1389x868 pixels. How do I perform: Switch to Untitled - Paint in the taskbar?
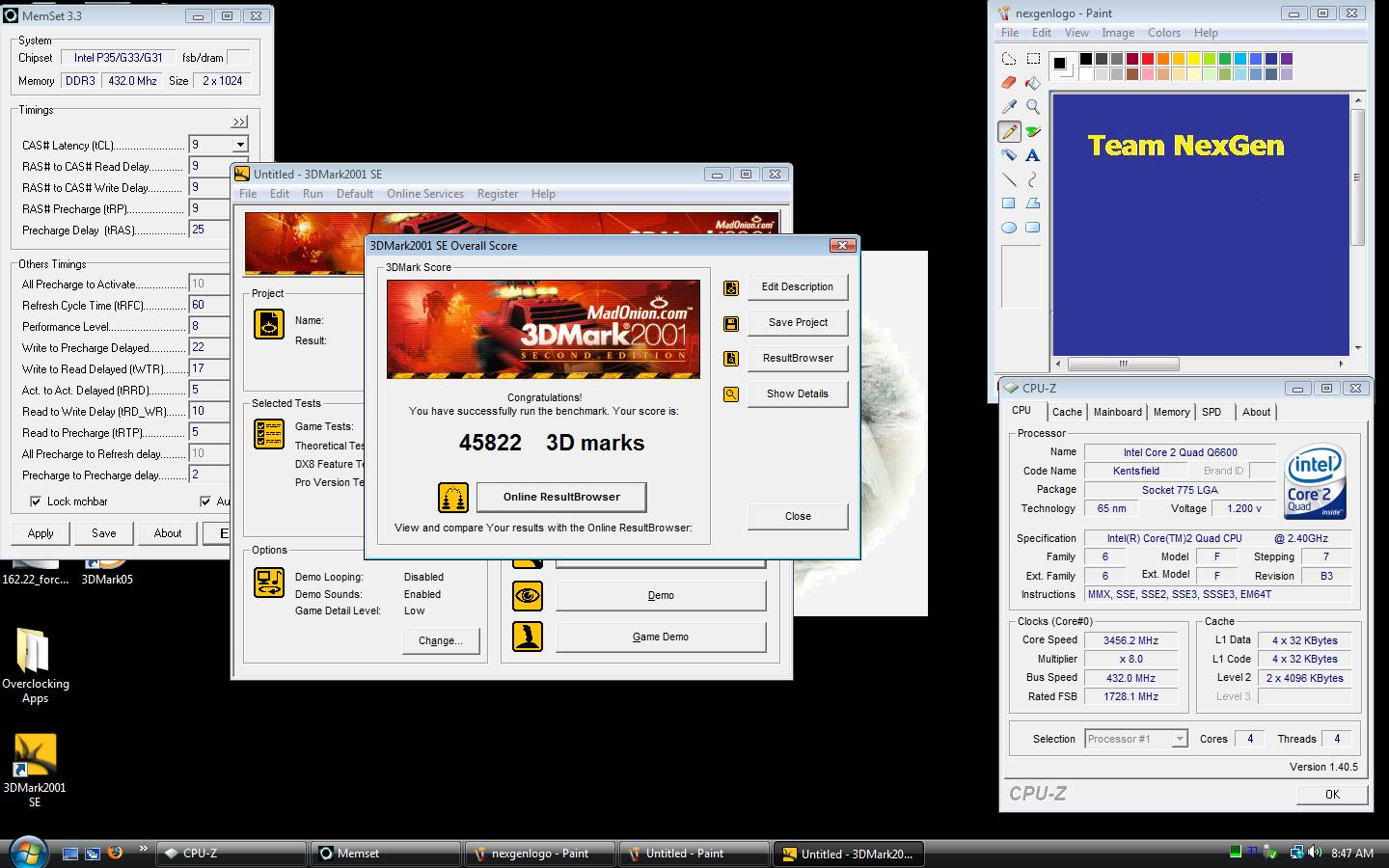(x=693, y=854)
